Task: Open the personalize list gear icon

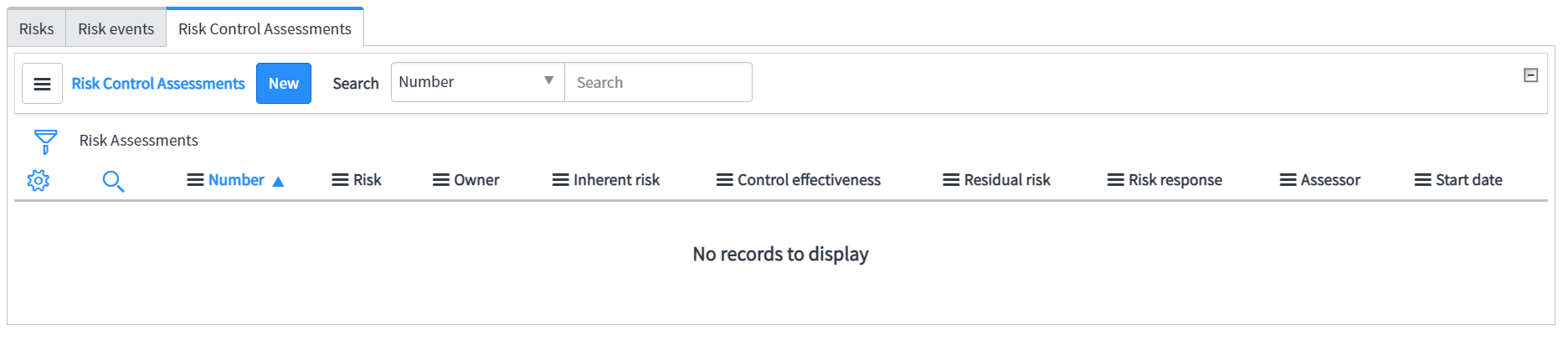Action: [39, 180]
